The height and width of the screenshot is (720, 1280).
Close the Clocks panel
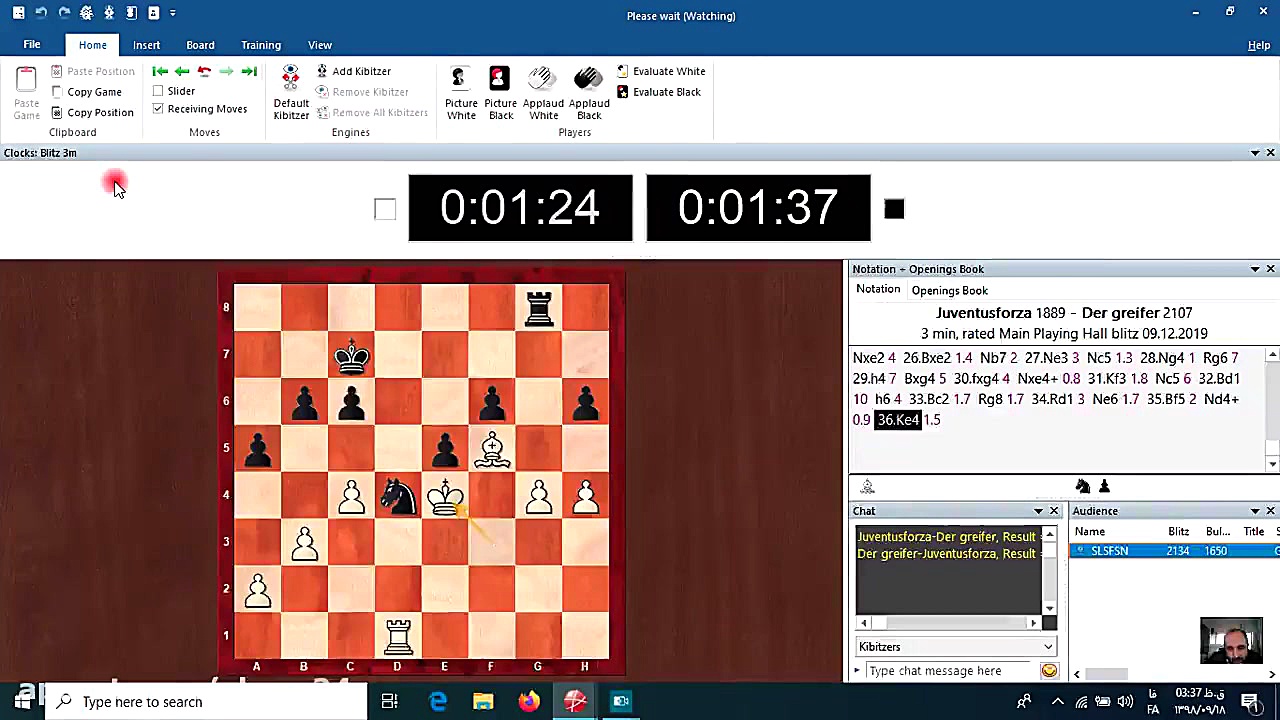[1270, 153]
